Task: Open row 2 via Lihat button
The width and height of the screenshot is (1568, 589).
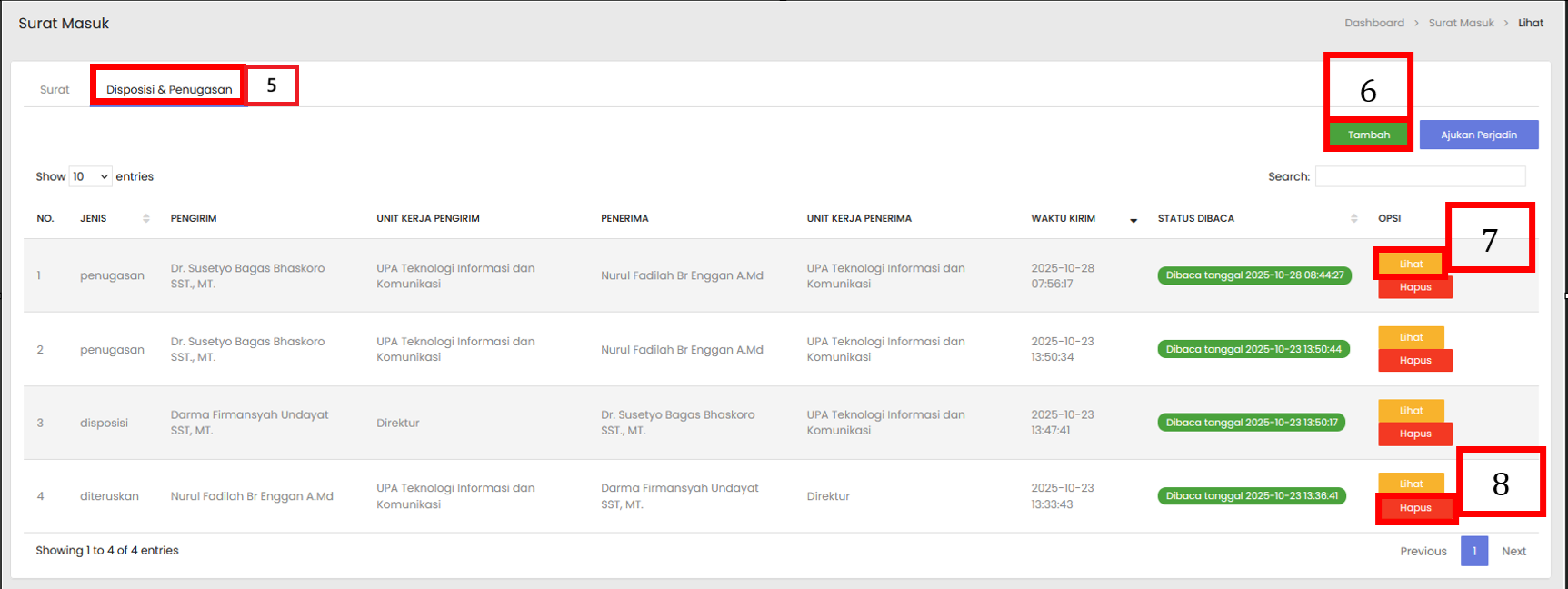Action: [x=1411, y=337]
